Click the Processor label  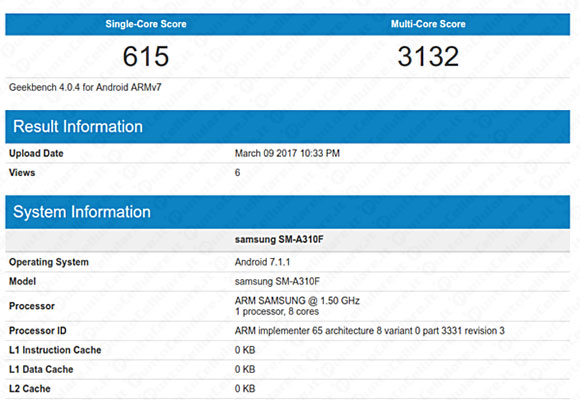point(32,306)
